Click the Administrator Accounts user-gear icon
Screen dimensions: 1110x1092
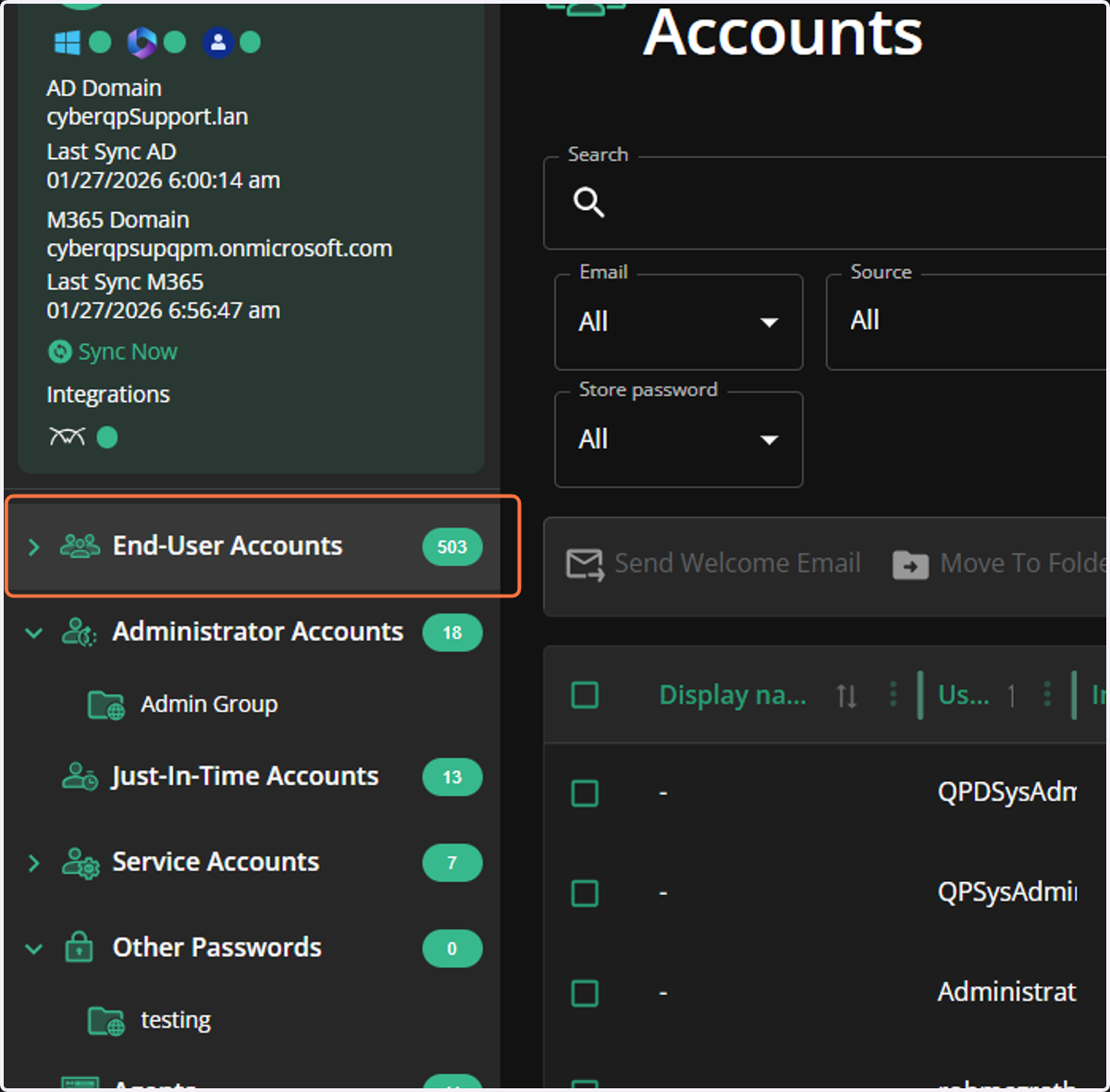[x=80, y=632]
